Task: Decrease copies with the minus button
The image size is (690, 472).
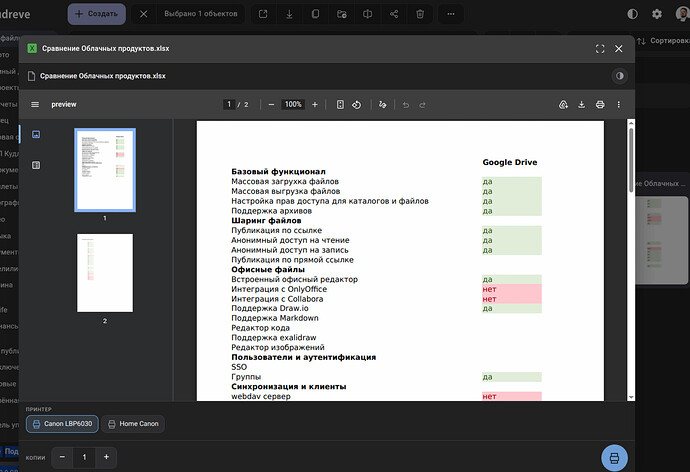Action: tap(62, 457)
